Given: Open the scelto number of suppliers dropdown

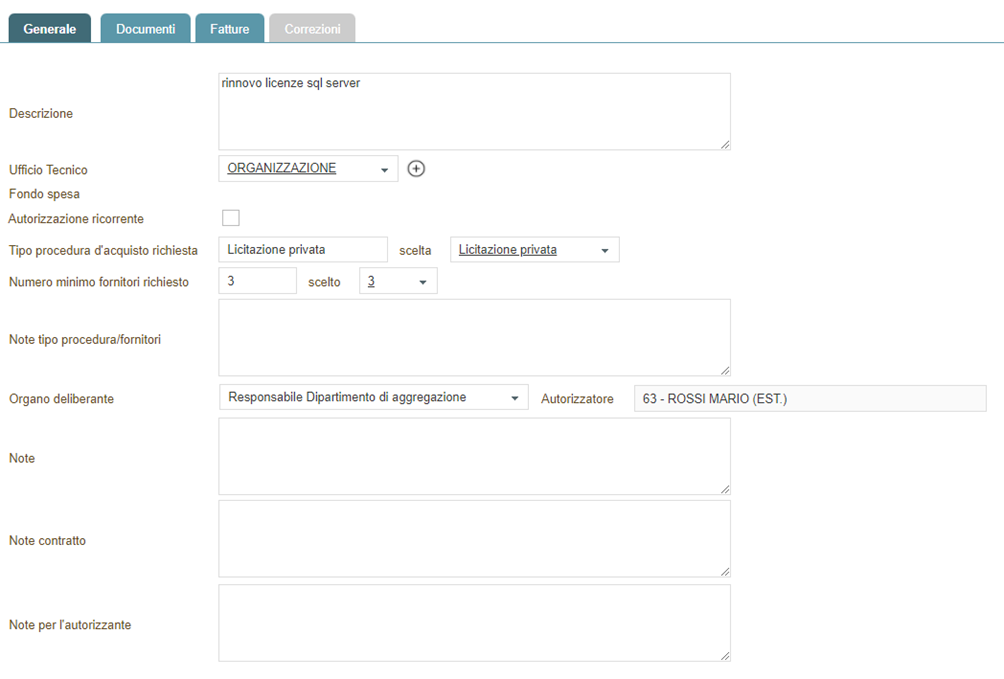Looking at the screenshot, I should pyautogui.click(x=397, y=283).
